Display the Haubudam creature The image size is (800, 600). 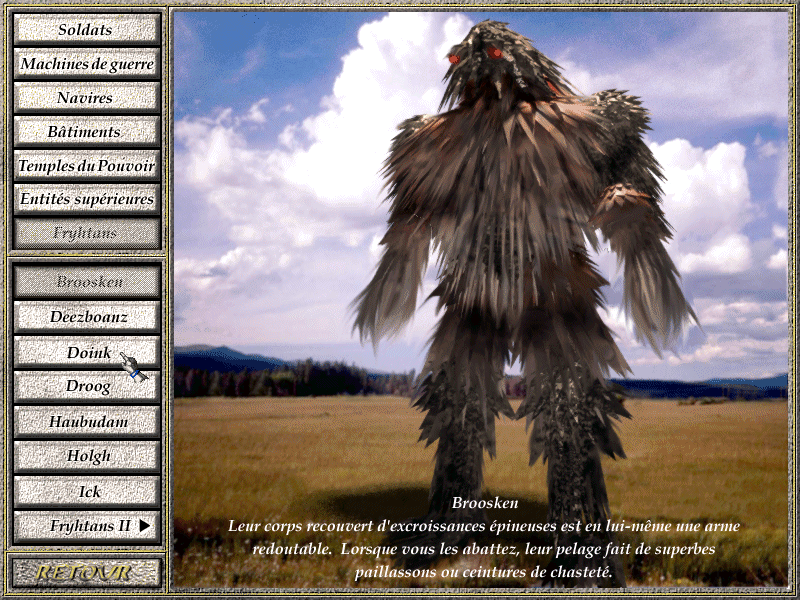[87, 421]
